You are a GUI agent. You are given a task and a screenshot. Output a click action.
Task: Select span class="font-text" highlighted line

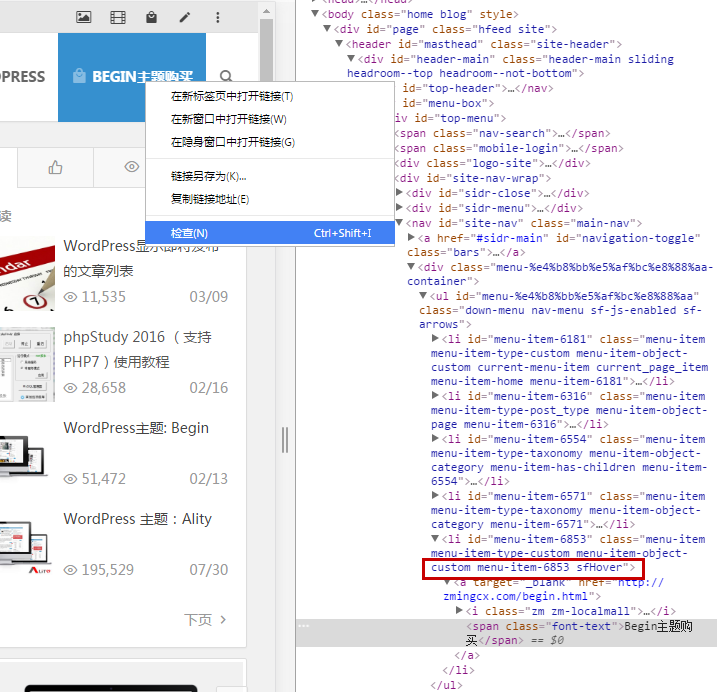coord(506,633)
